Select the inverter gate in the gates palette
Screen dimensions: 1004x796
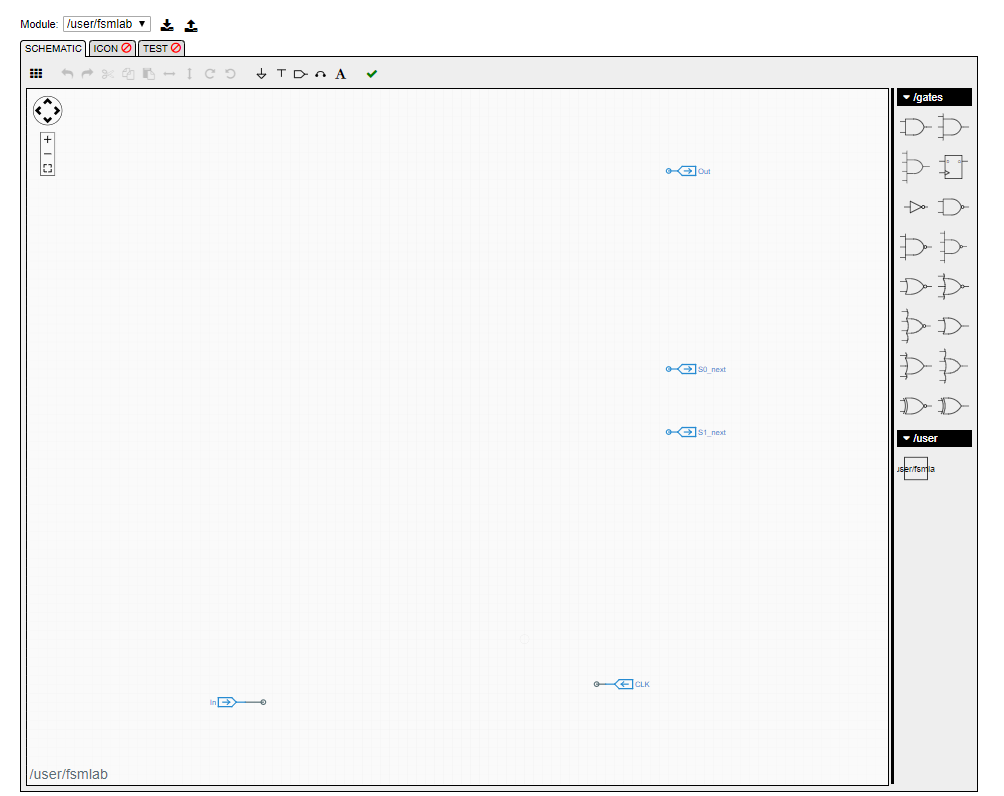(x=915, y=208)
